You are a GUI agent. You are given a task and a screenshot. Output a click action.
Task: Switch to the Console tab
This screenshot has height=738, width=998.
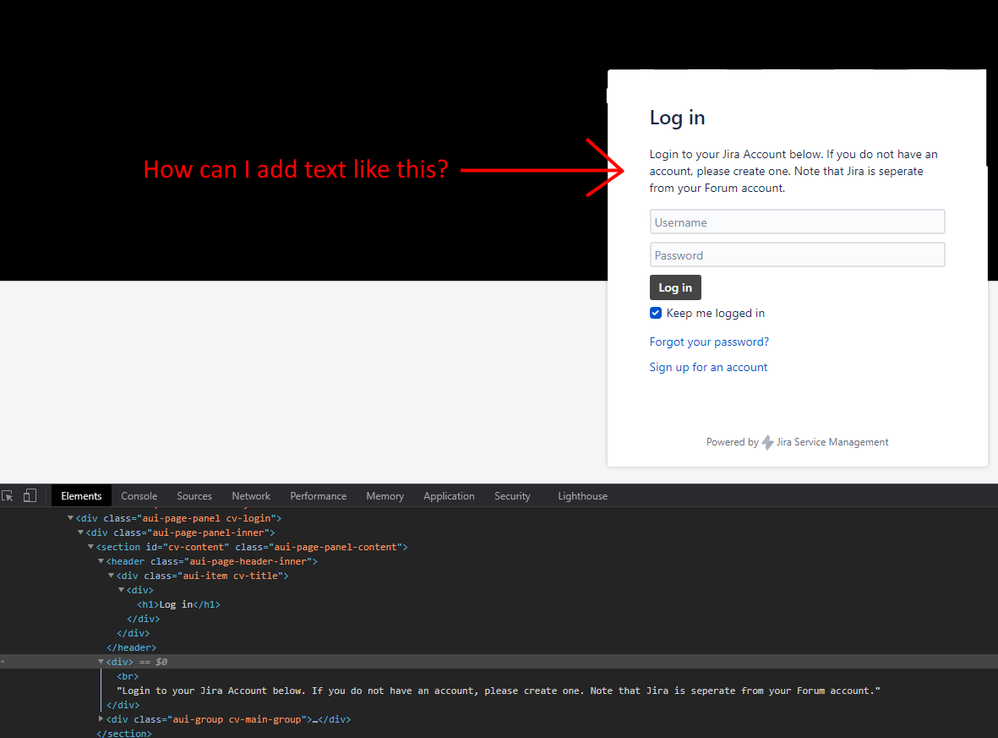tap(138, 495)
